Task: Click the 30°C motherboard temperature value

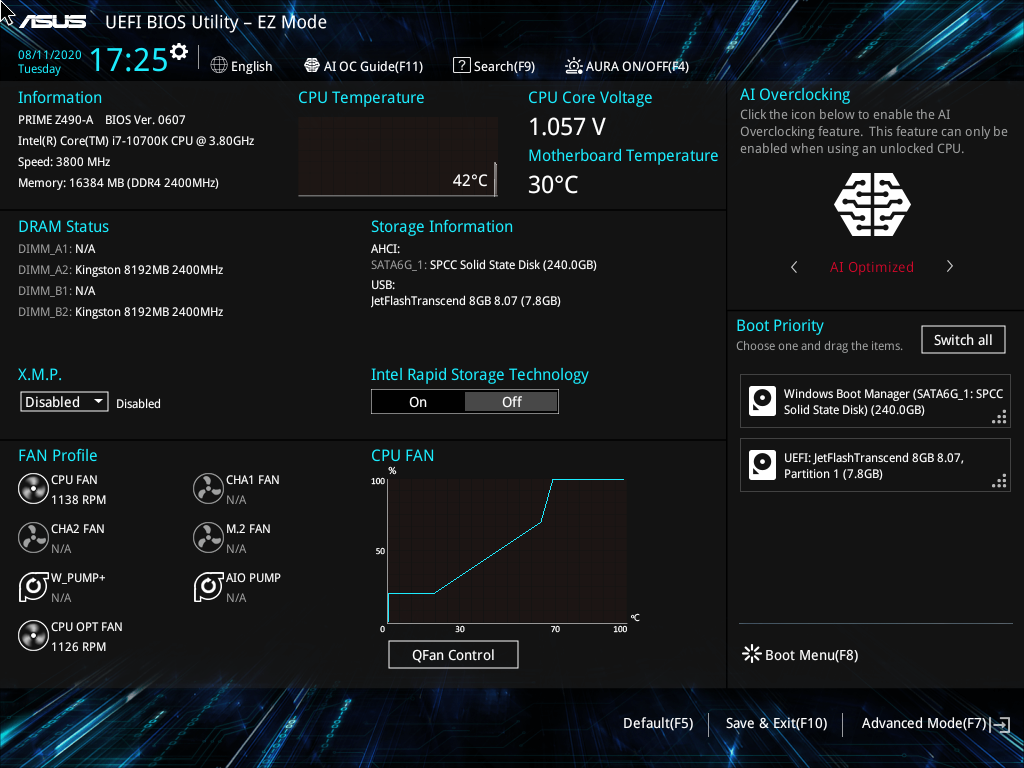Action: tap(553, 185)
